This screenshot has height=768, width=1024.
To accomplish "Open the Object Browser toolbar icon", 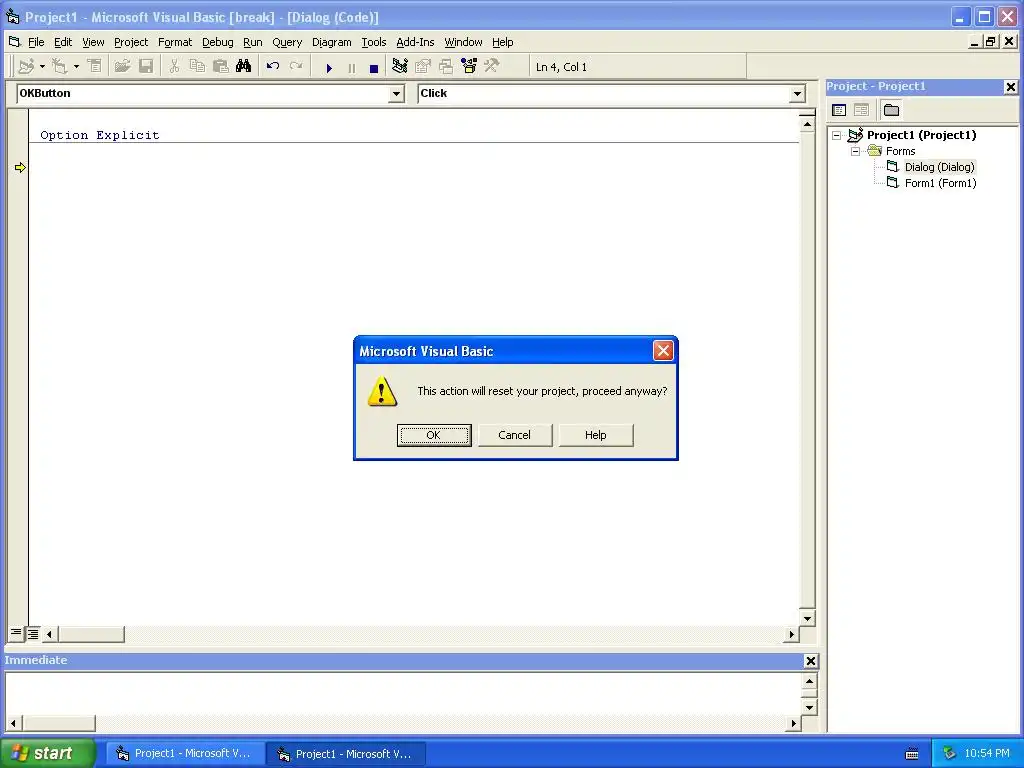I will [469, 67].
